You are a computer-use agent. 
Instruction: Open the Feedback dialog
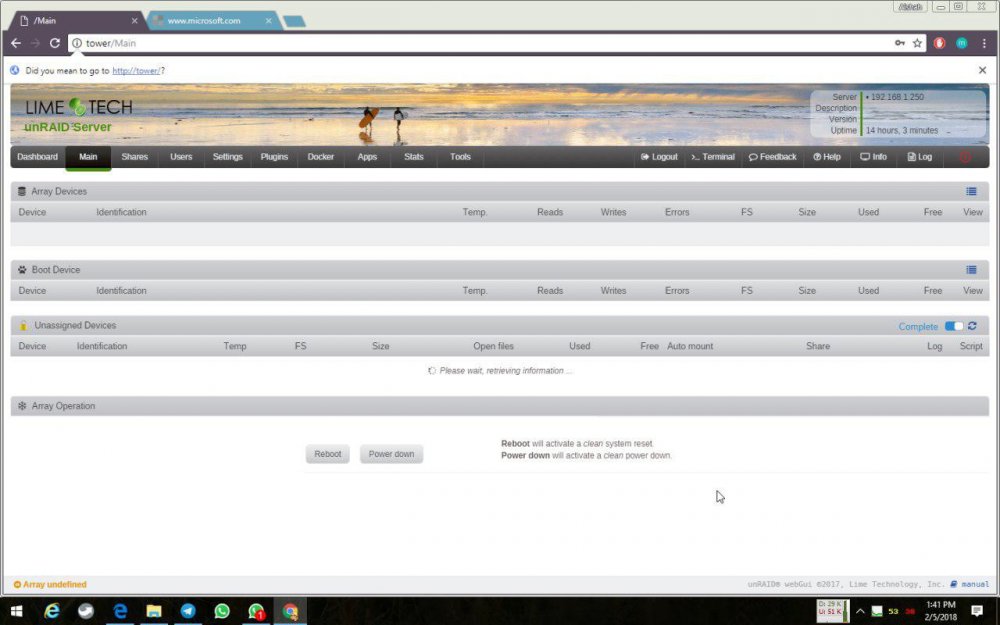[773, 157]
